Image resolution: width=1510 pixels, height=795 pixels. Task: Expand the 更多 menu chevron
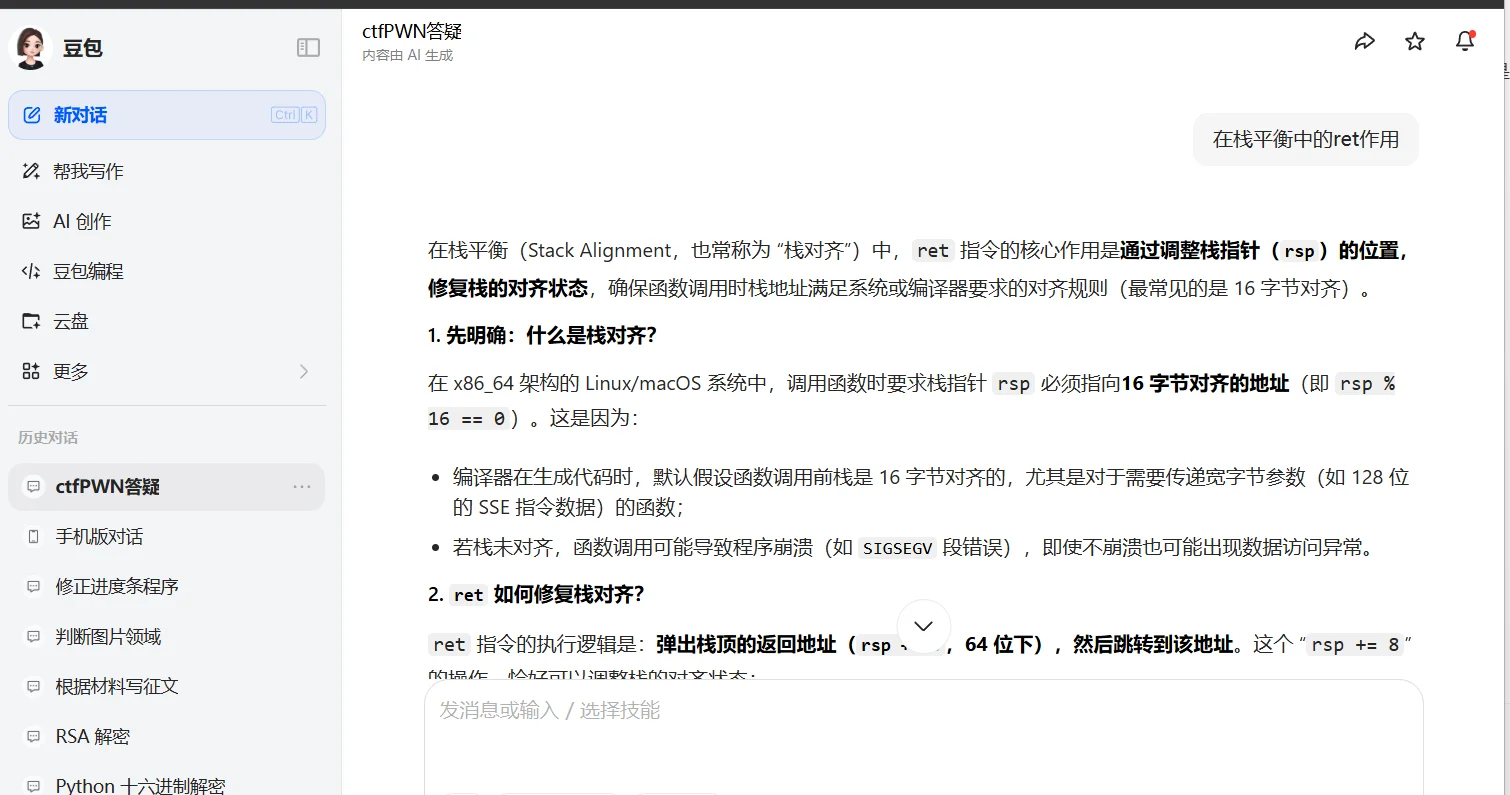[x=304, y=371]
